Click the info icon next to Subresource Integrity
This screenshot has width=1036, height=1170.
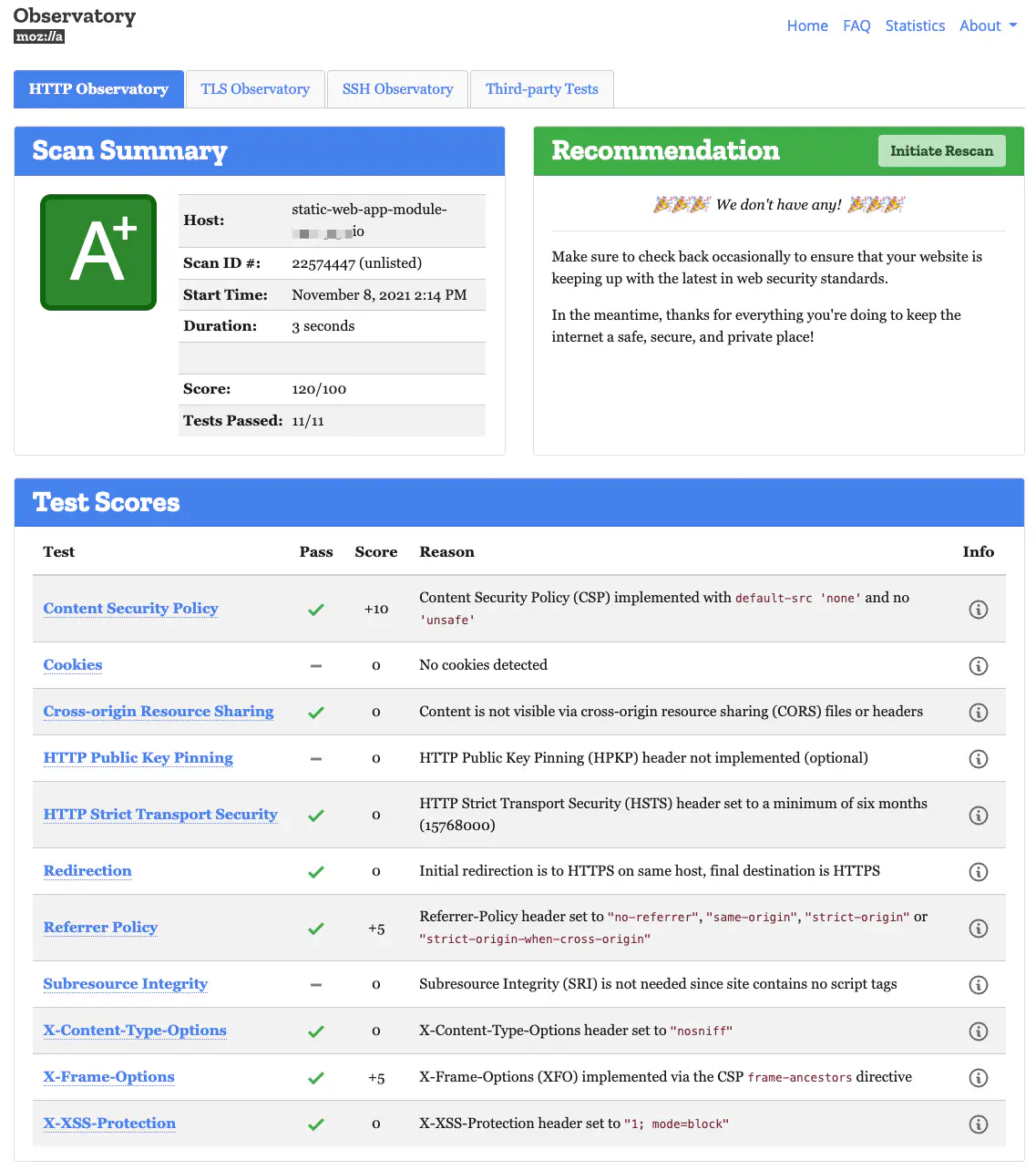[x=979, y=984]
